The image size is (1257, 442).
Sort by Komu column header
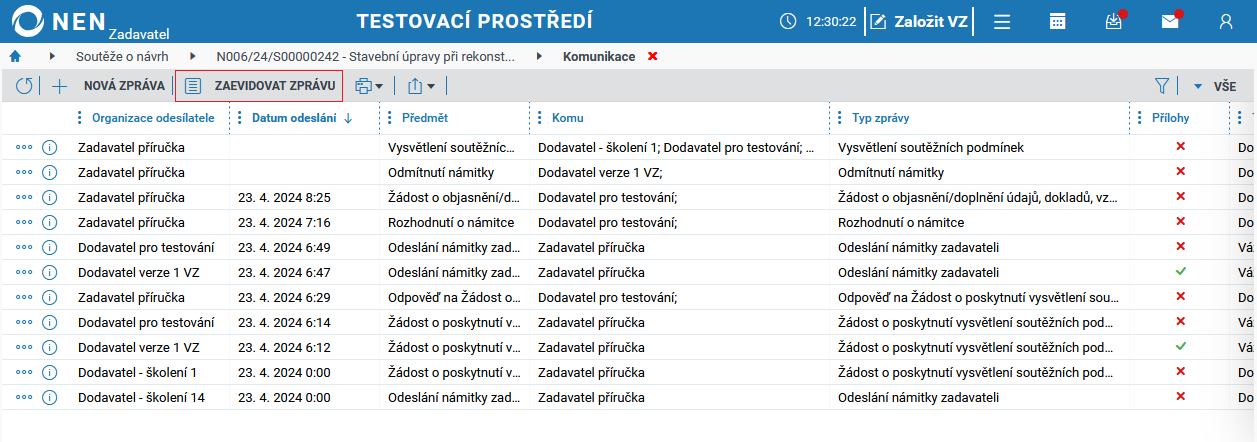pos(567,118)
